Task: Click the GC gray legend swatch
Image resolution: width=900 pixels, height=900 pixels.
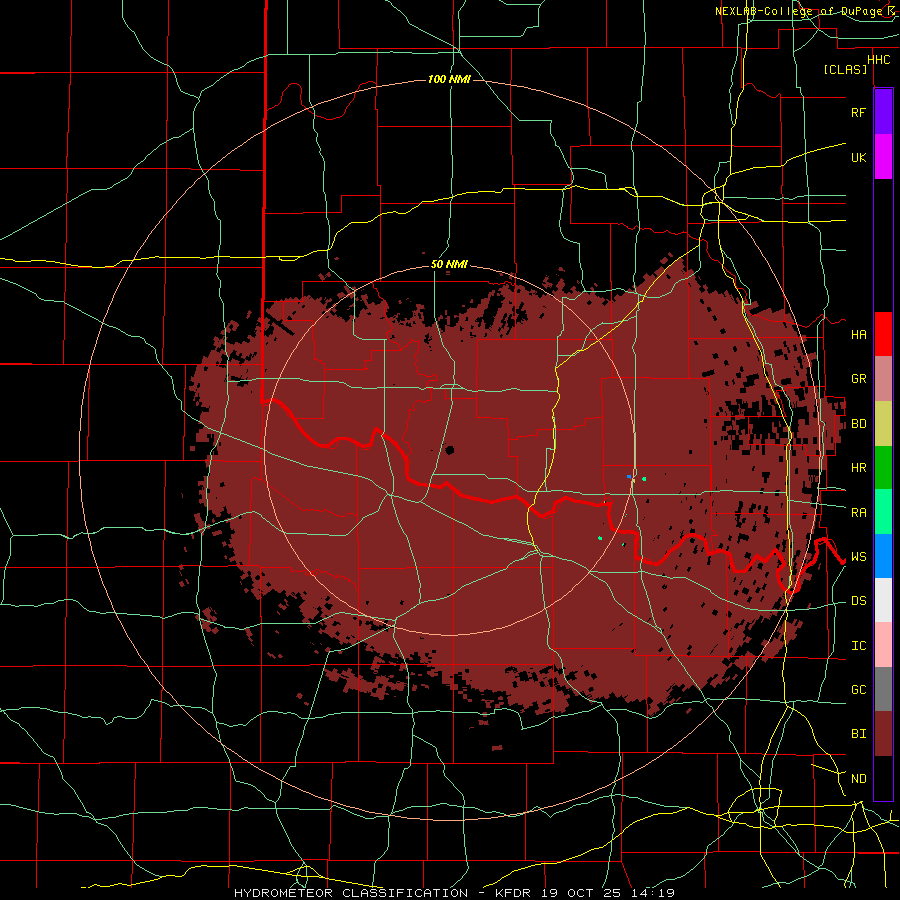Action: coord(883,689)
